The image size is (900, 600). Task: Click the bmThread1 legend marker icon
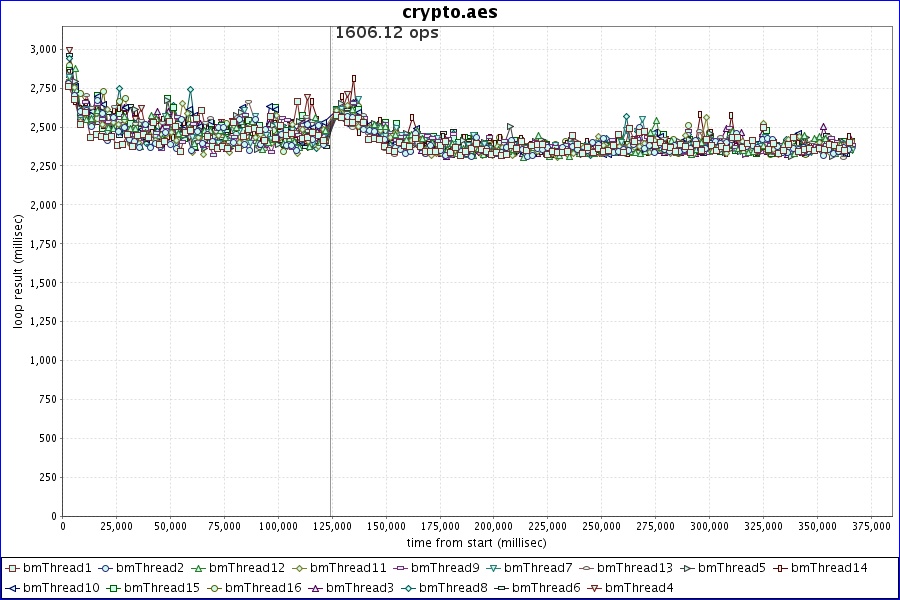[x=12, y=568]
